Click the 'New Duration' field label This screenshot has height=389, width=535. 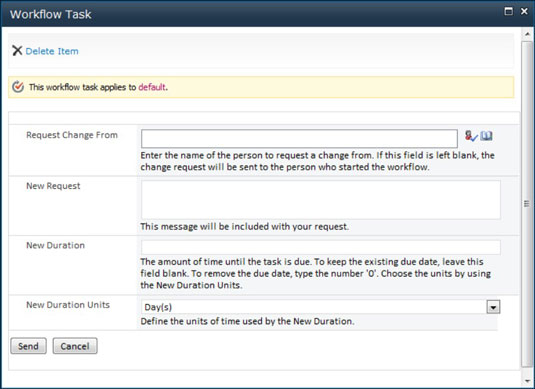coord(56,245)
